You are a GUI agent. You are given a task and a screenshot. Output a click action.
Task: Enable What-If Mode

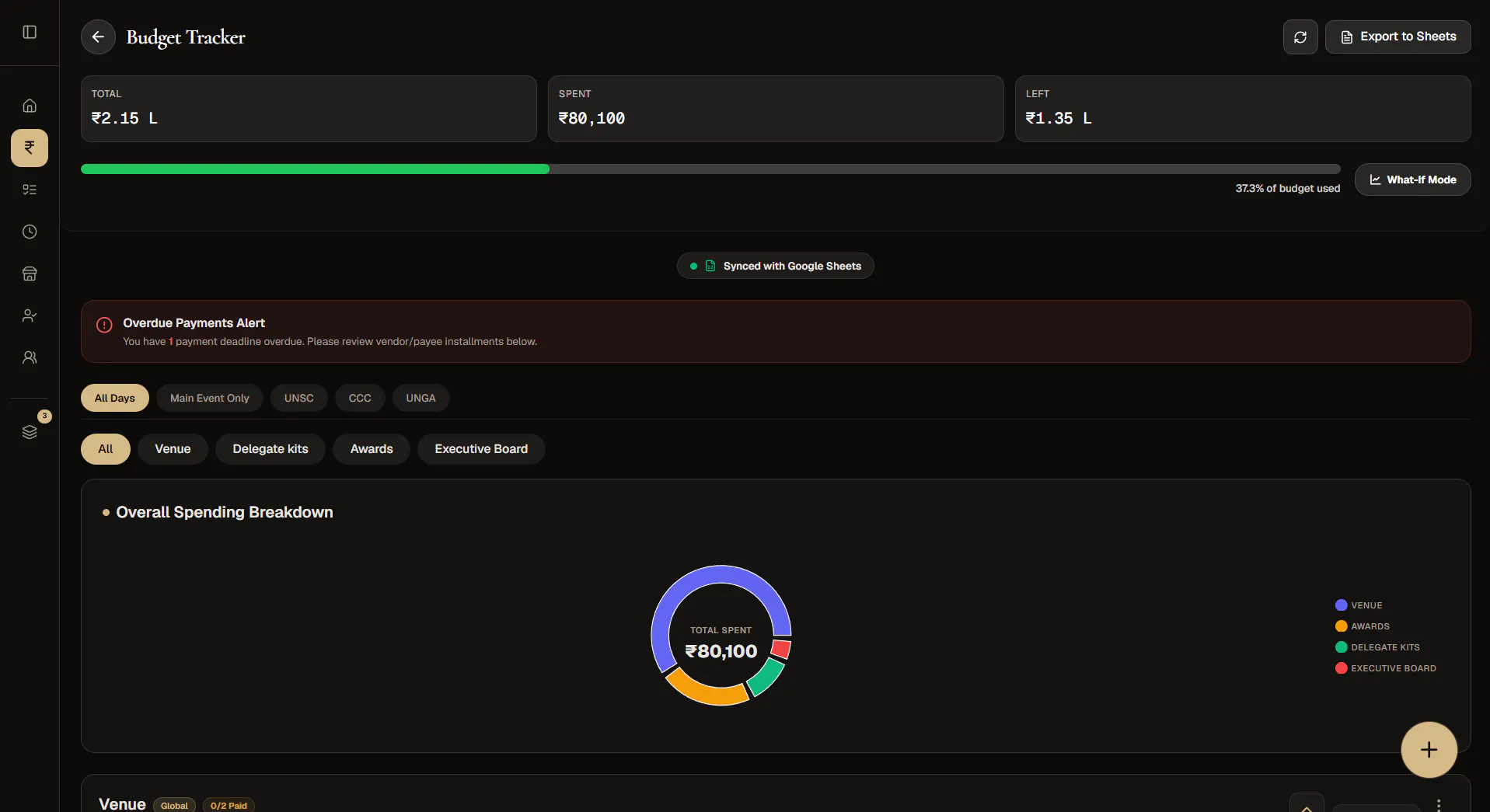pos(1412,179)
